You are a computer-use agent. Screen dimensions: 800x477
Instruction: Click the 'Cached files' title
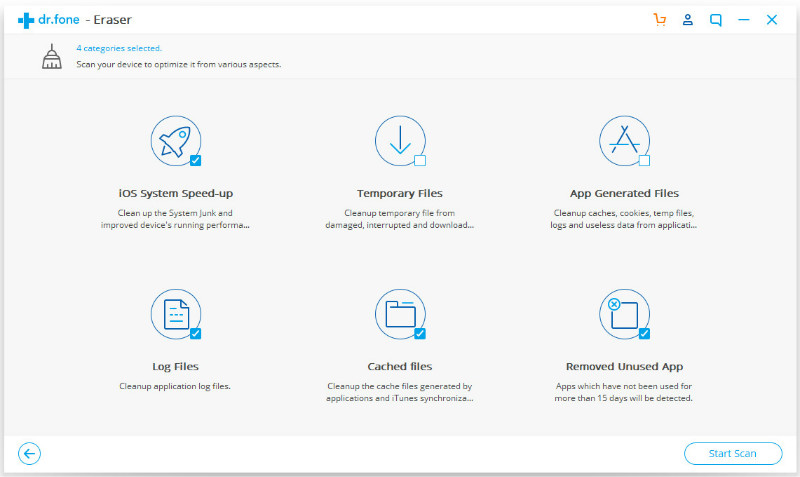[x=400, y=366]
